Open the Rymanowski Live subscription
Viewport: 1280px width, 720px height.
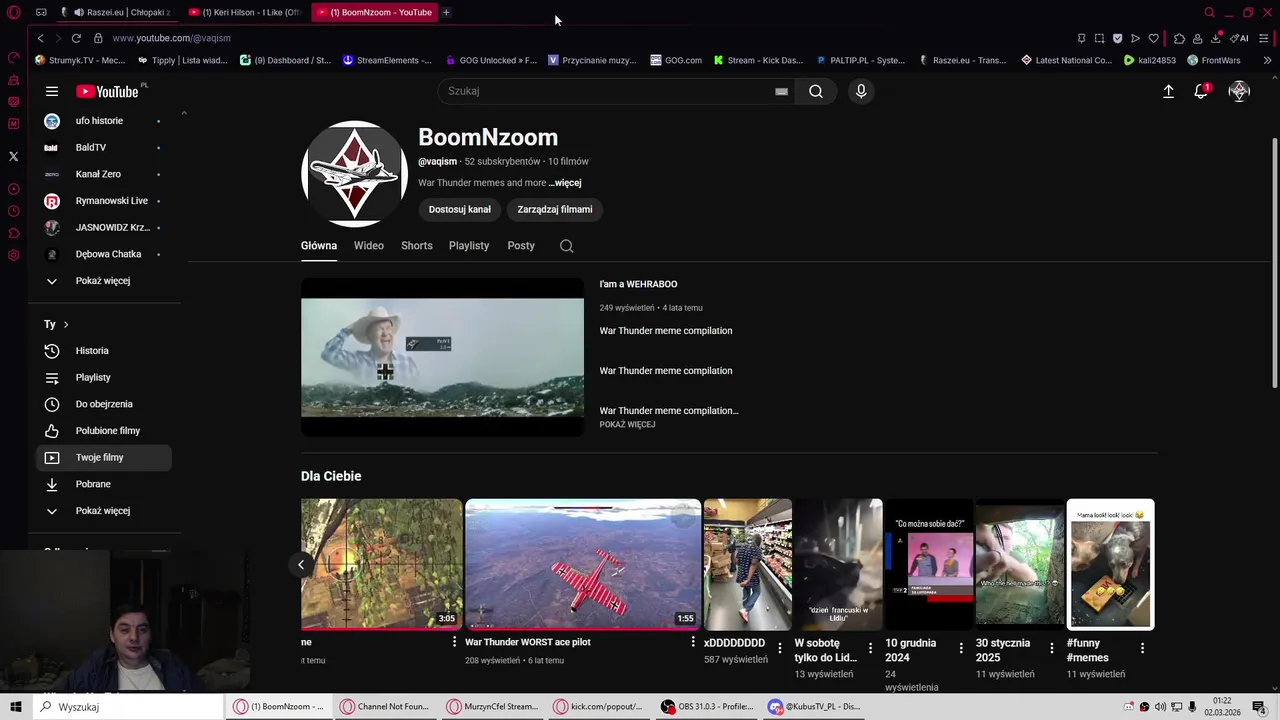click(x=105, y=201)
